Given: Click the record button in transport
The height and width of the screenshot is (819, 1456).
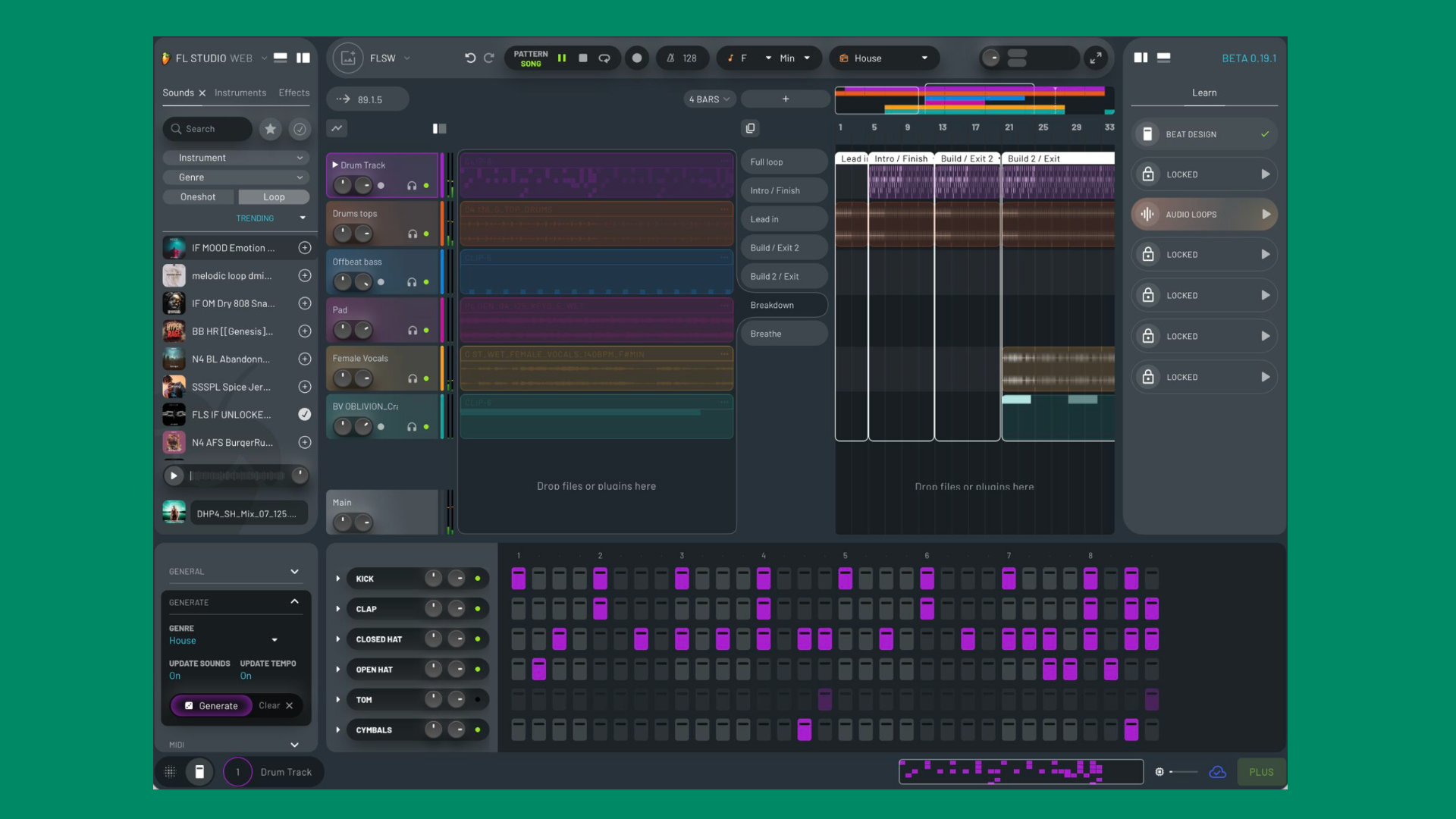Looking at the screenshot, I should 637,58.
